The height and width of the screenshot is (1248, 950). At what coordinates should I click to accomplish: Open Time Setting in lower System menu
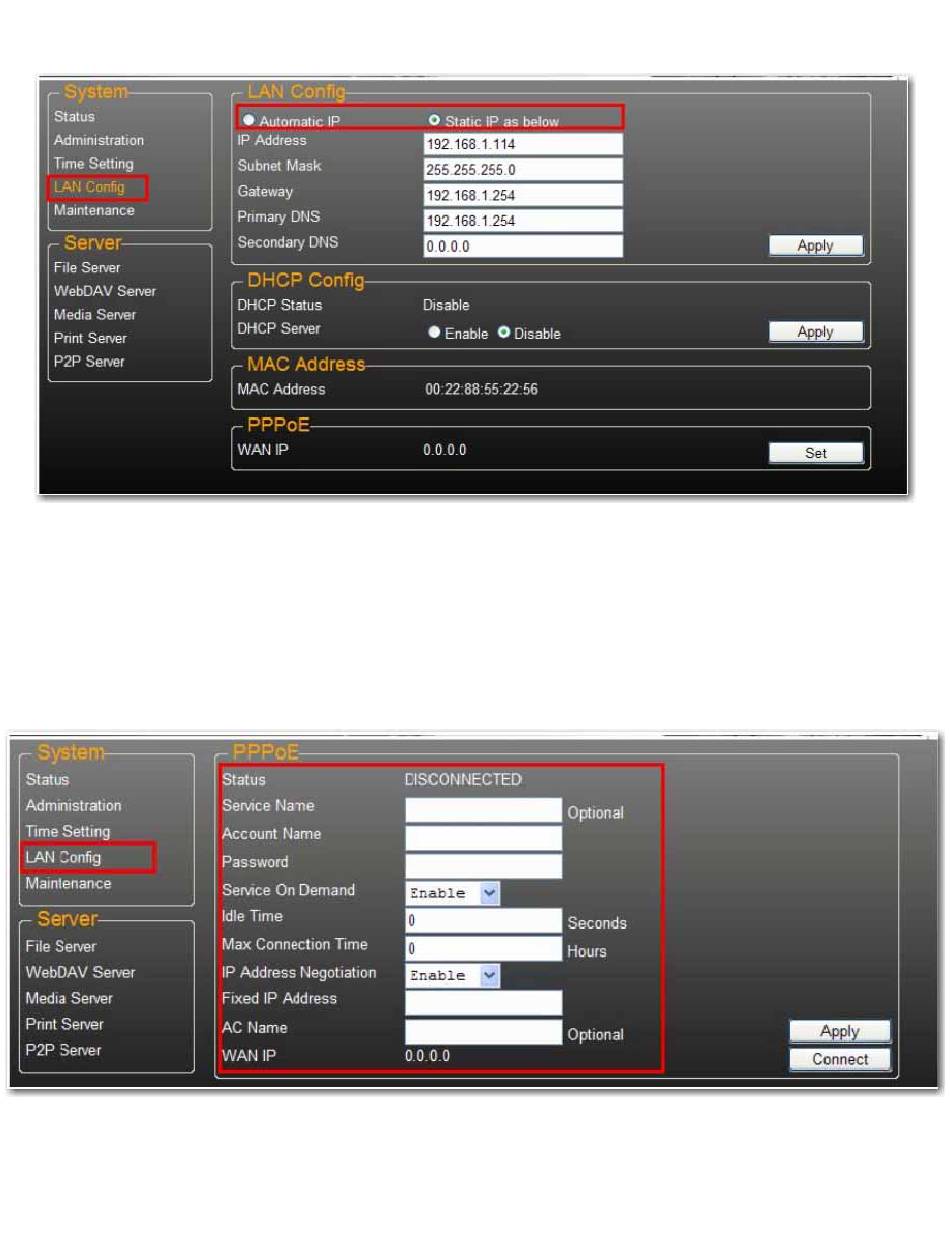(68, 831)
